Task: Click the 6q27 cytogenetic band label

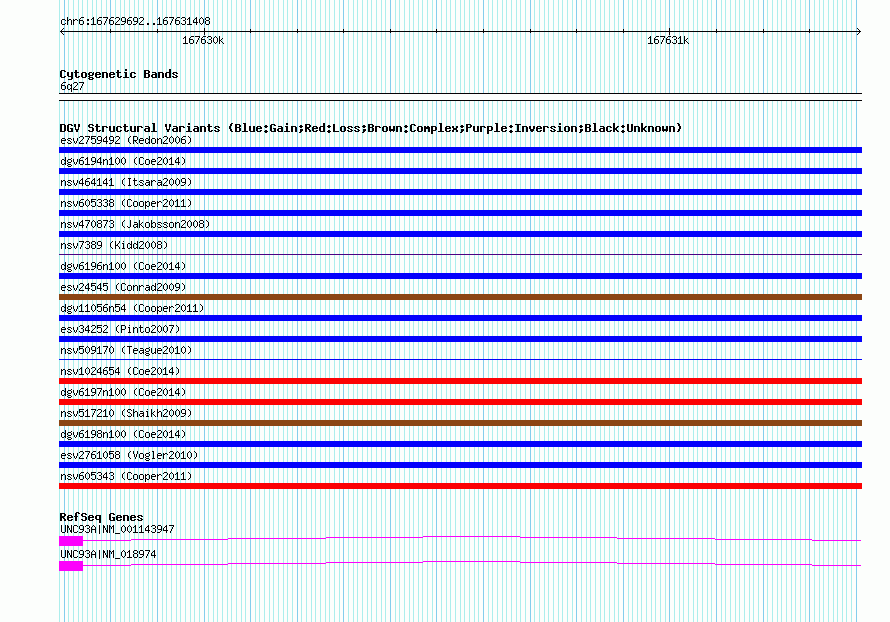Action: (x=72, y=86)
